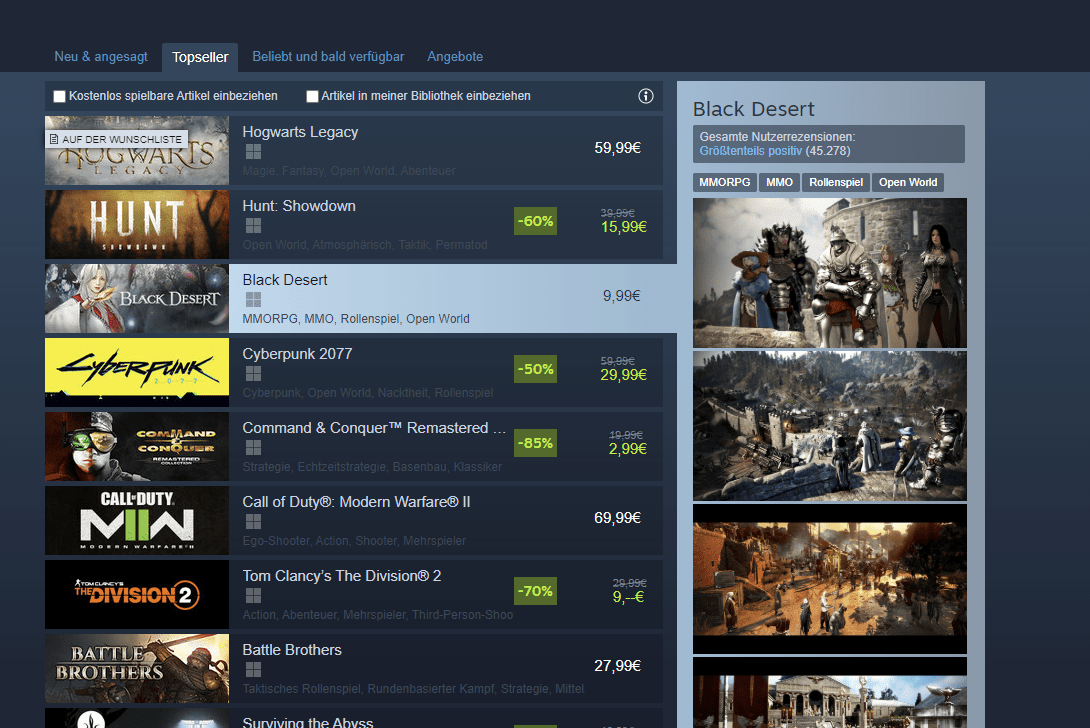Open the Battle Brothers title

[292, 650]
